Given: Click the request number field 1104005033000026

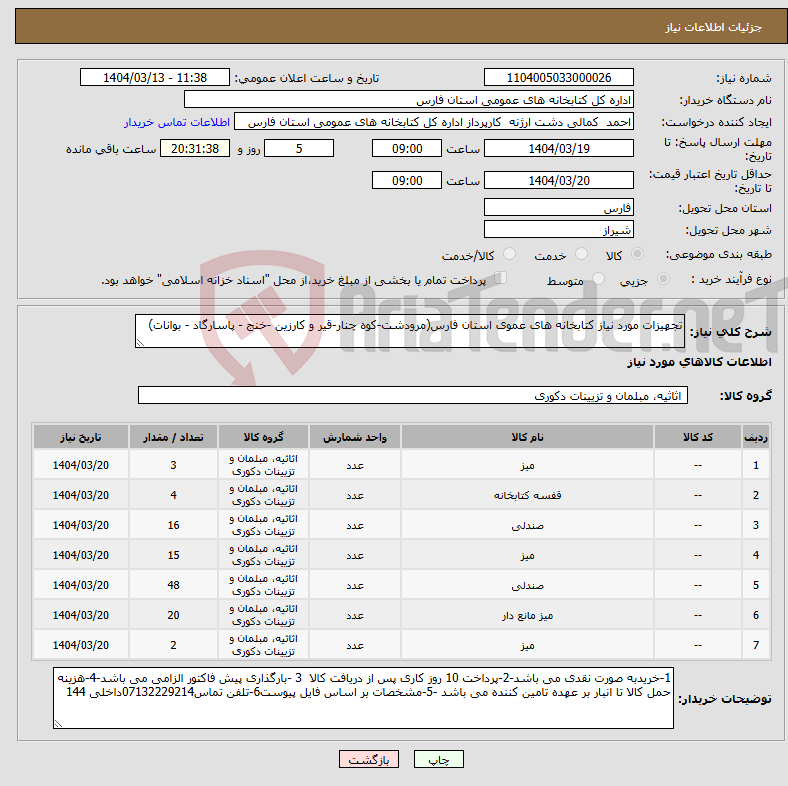Looking at the screenshot, I should pyautogui.click(x=558, y=77).
